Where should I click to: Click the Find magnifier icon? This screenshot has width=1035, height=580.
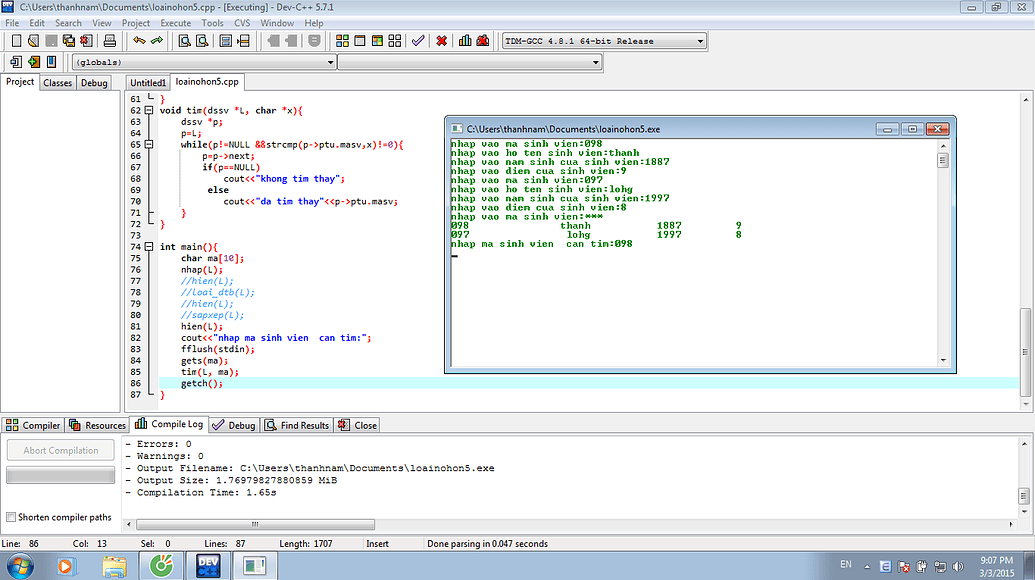pyautogui.click(x=185, y=40)
